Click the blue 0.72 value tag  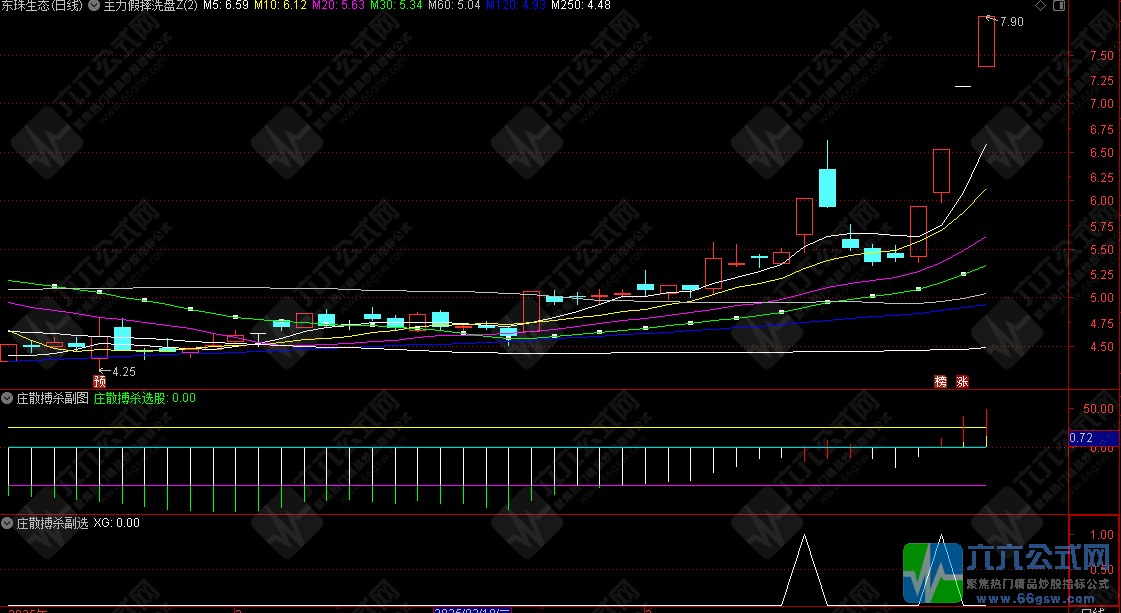click(1080, 438)
